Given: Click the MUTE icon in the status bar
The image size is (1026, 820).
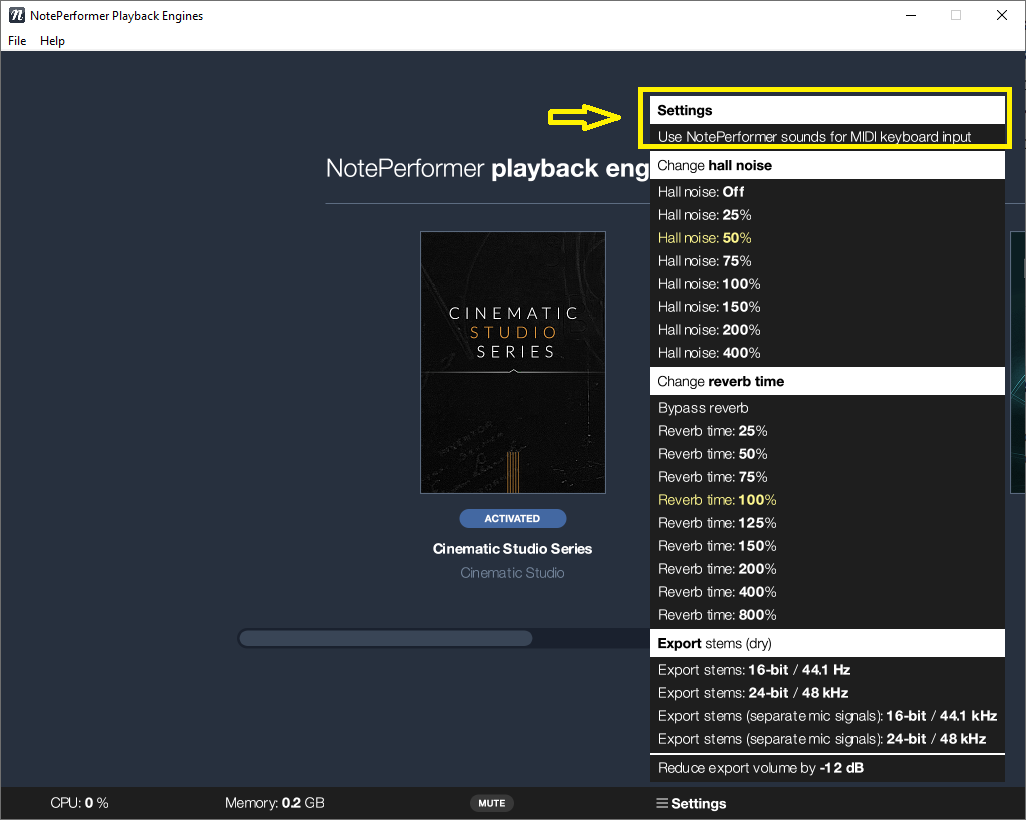Looking at the screenshot, I should 491,803.
